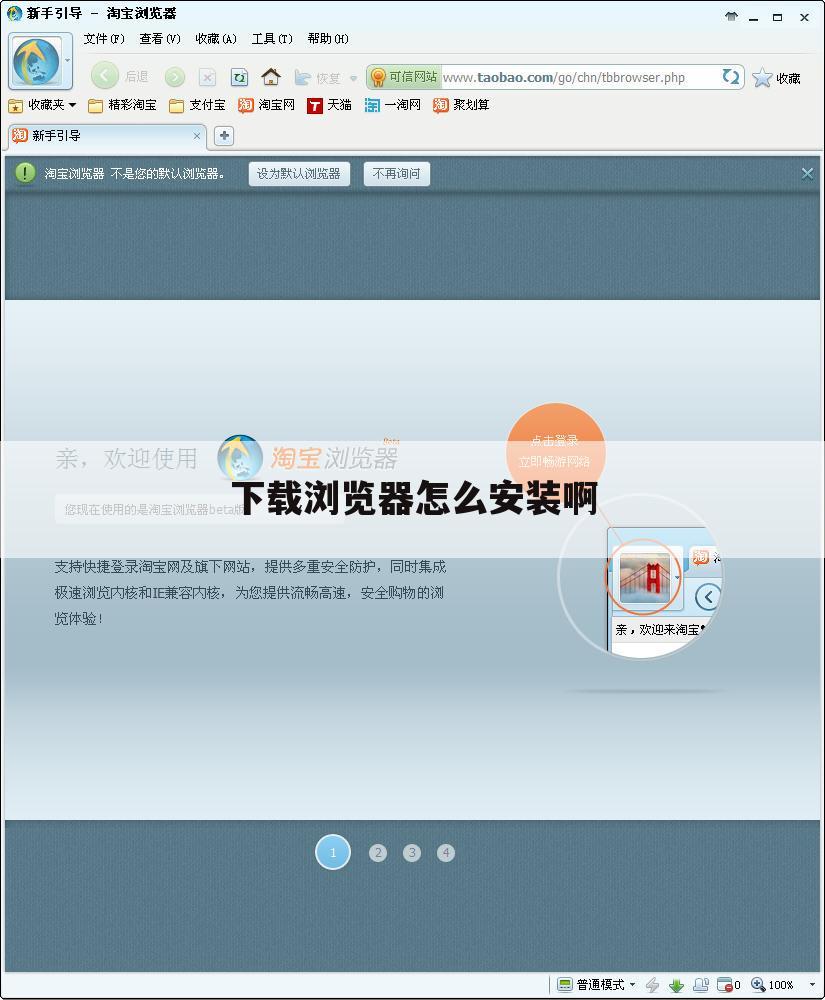Click 不再询问 button
The height and width of the screenshot is (1000, 825).
pos(397,173)
